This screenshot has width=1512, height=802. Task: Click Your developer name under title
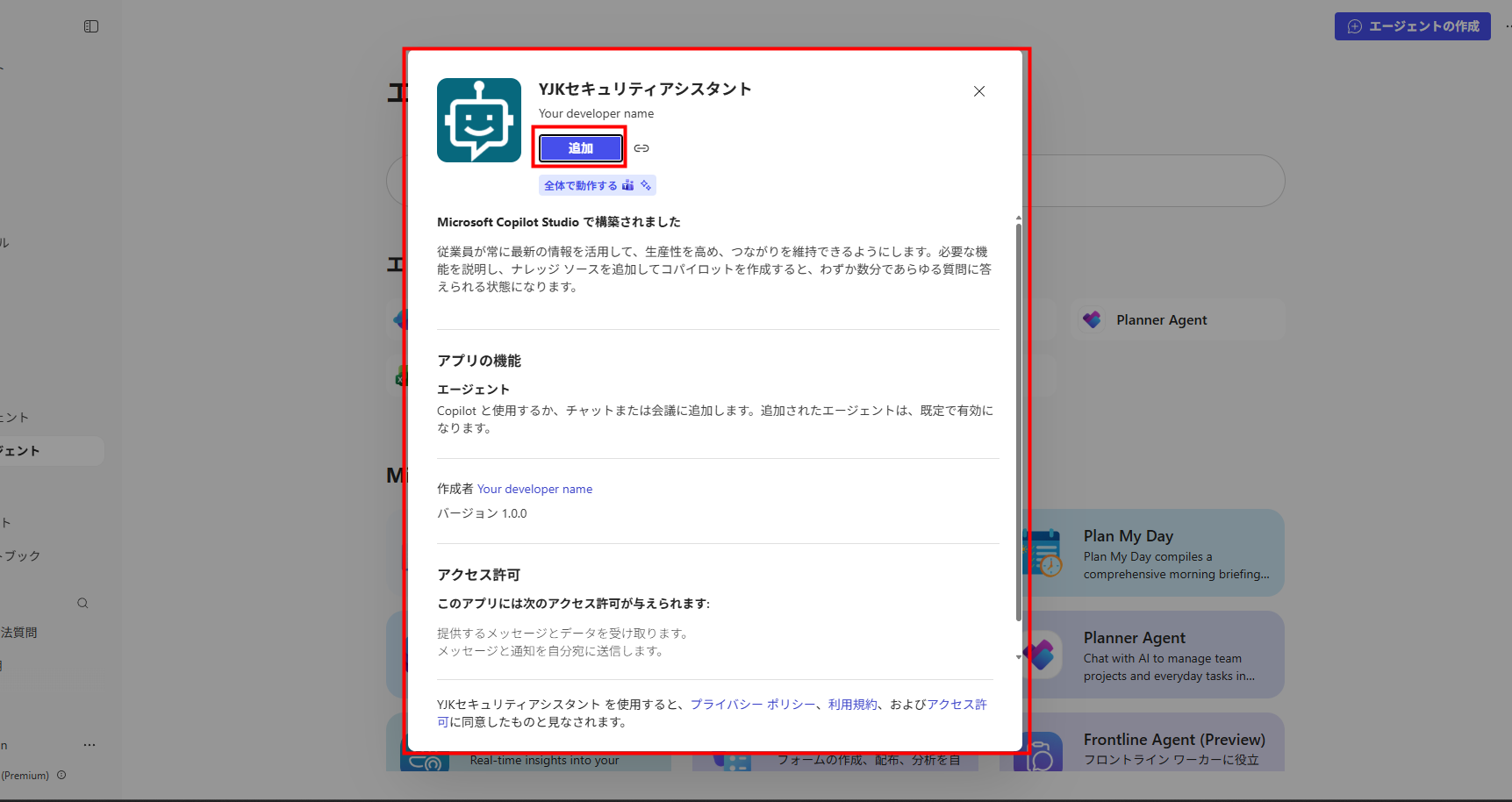[596, 113]
